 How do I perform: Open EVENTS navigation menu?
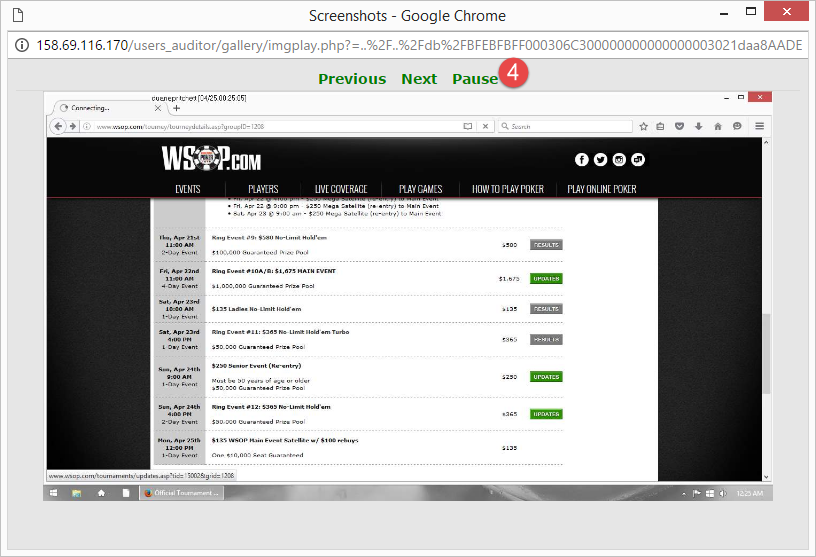click(x=188, y=189)
